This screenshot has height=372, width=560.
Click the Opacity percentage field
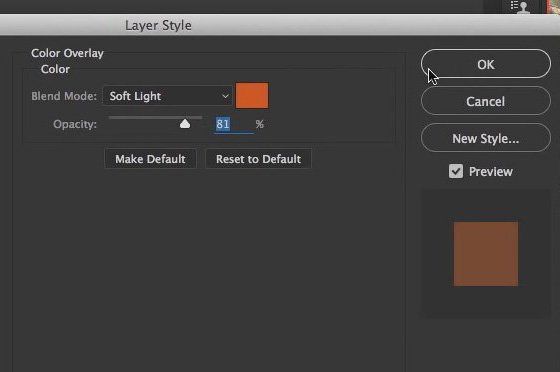[234, 124]
